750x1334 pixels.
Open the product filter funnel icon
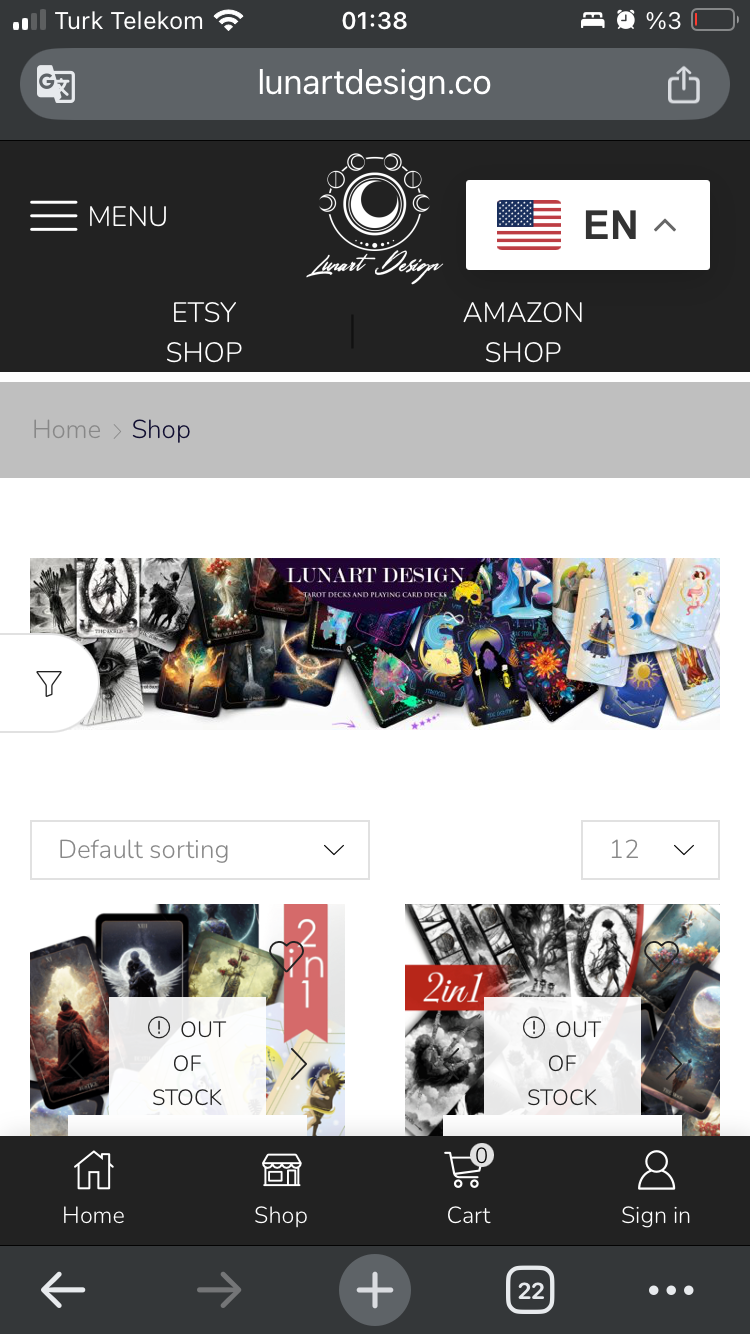[48, 683]
